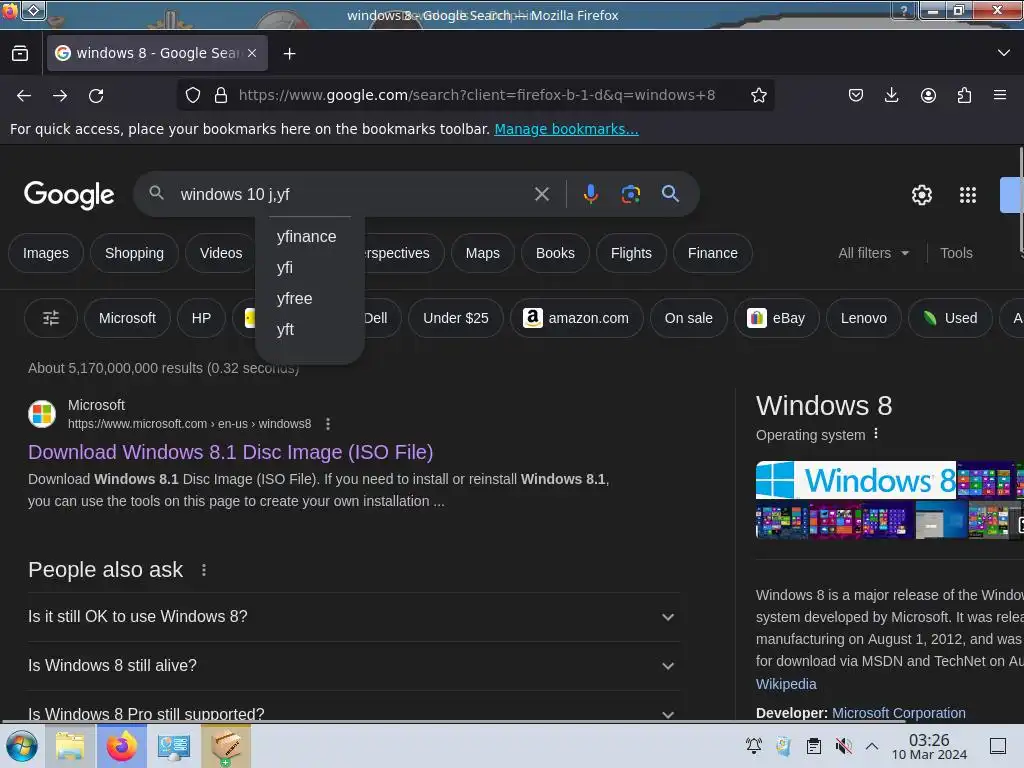
Task: Open the Manage bookmarks link
Action: [566, 129]
